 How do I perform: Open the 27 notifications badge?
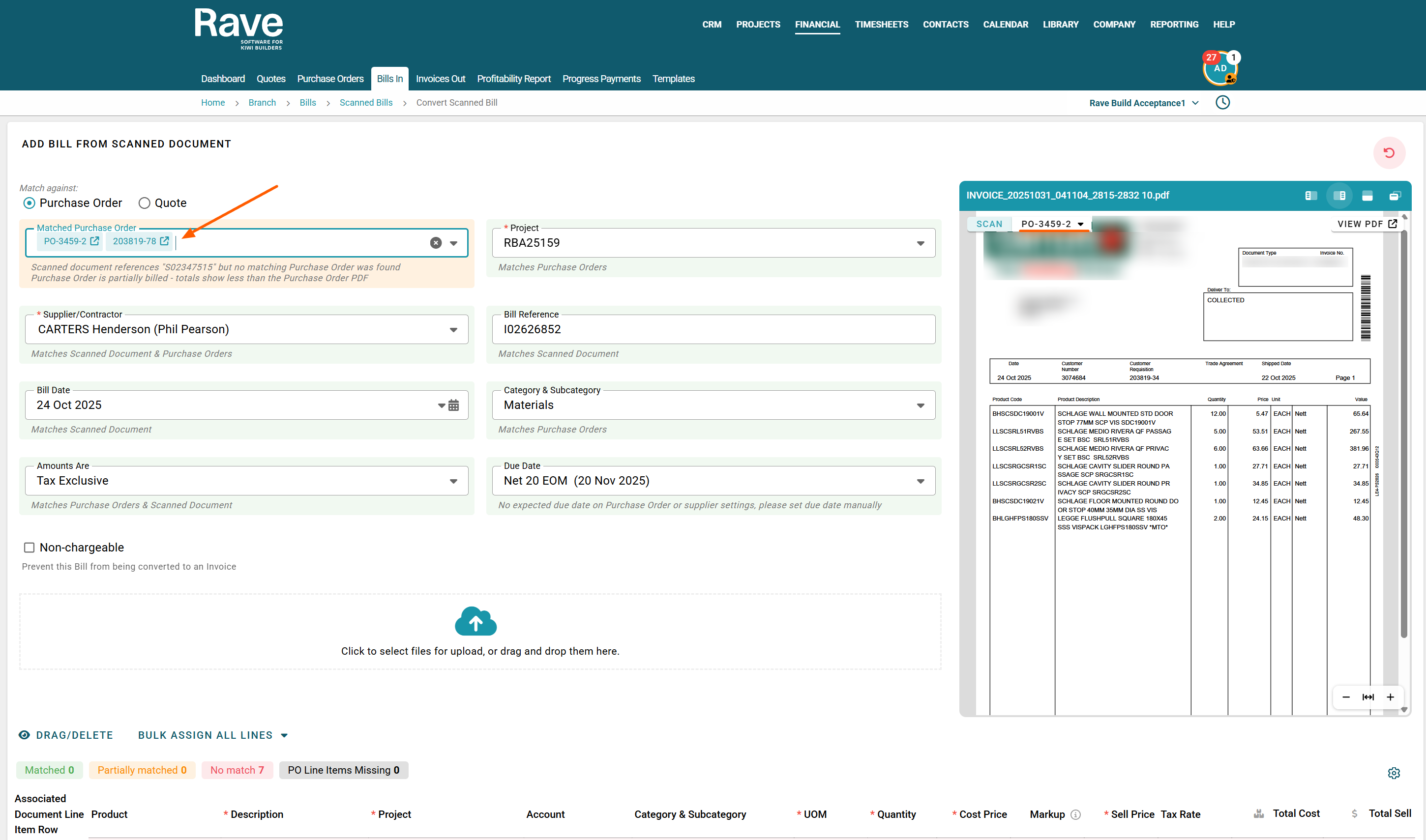pyautogui.click(x=1211, y=58)
